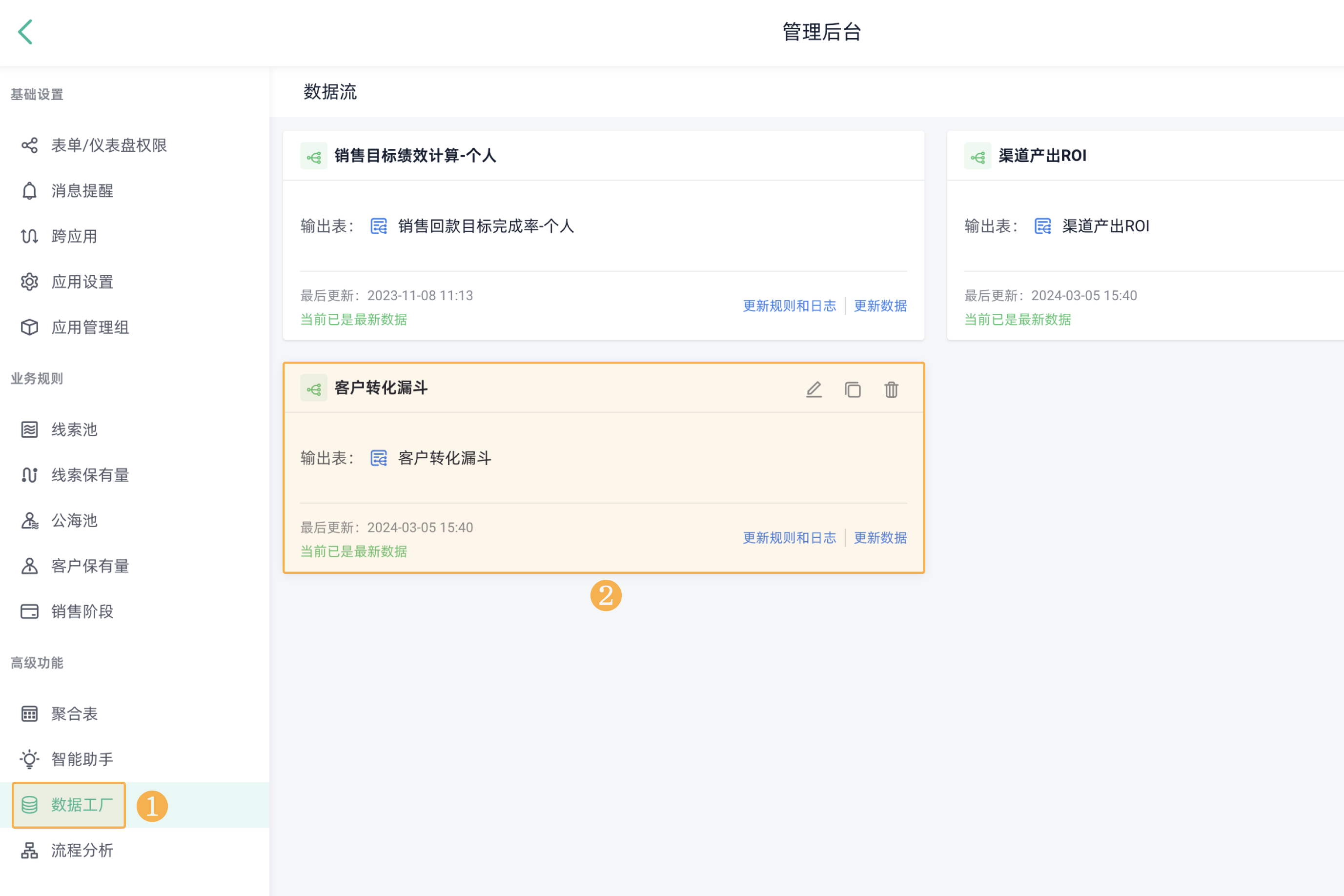This screenshot has width=1344, height=896.
Task: Select 跨应用 sidebar item
Action: pos(74,236)
